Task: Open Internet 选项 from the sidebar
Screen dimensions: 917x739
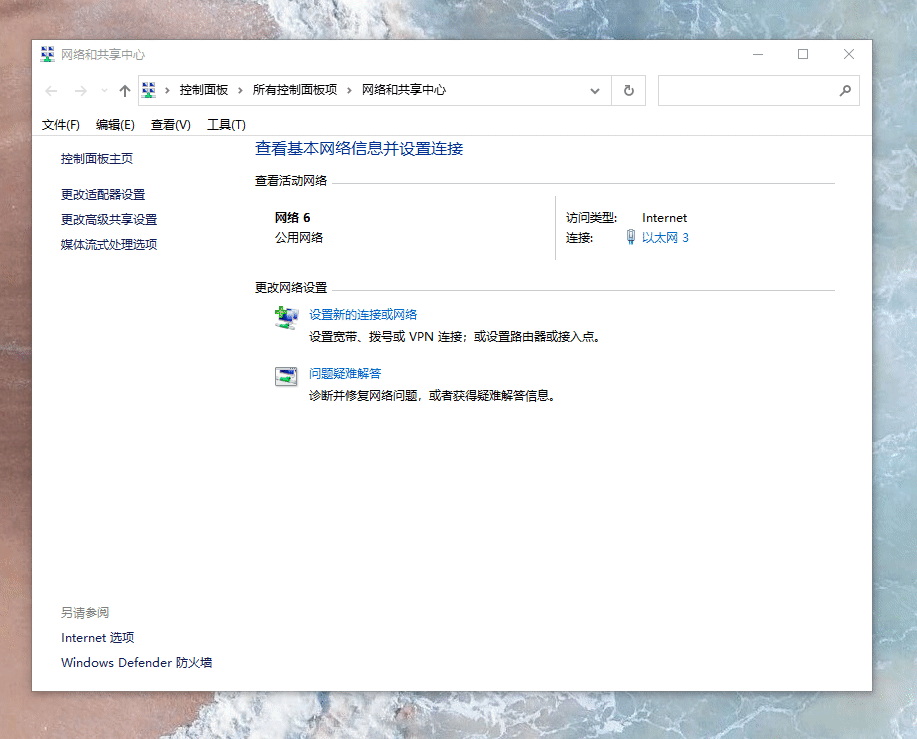Action: [97, 637]
